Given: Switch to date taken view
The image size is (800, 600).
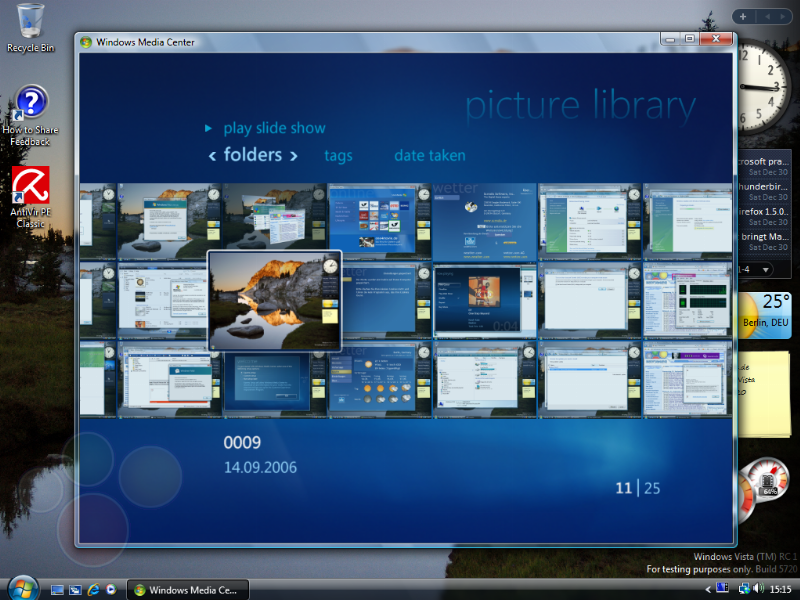Looking at the screenshot, I should click(x=430, y=155).
